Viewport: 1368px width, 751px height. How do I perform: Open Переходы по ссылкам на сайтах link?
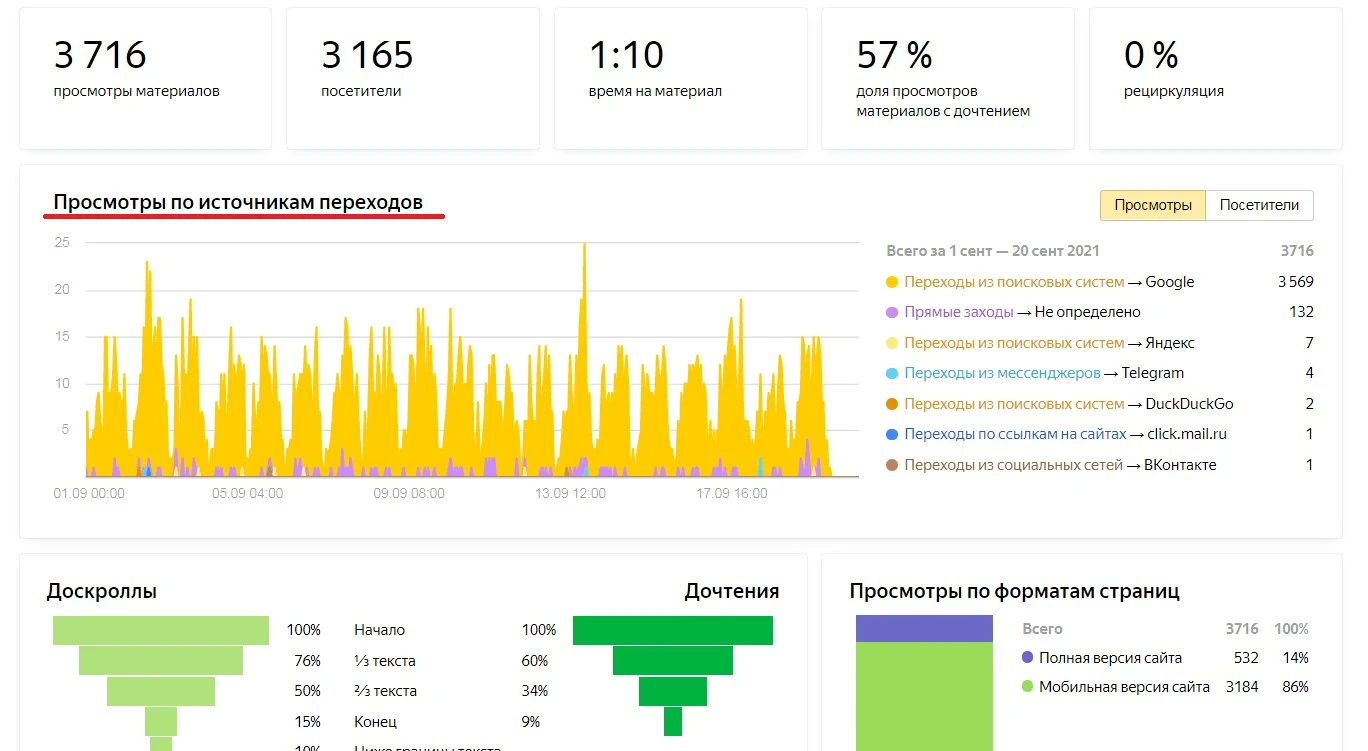click(x=1015, y=435)
